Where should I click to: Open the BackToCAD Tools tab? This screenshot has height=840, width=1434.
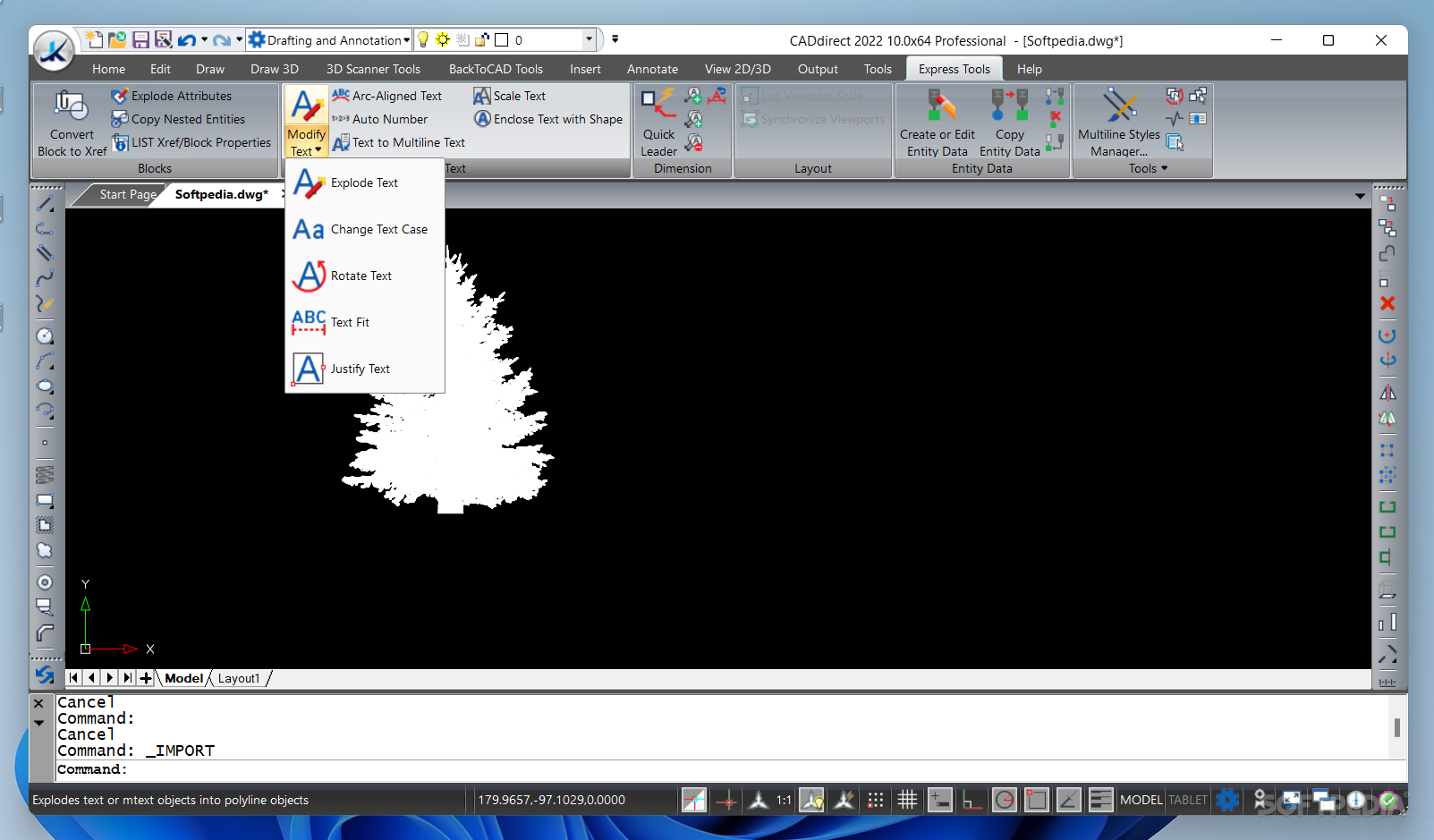pyautogui.click(x=496, y=69)
